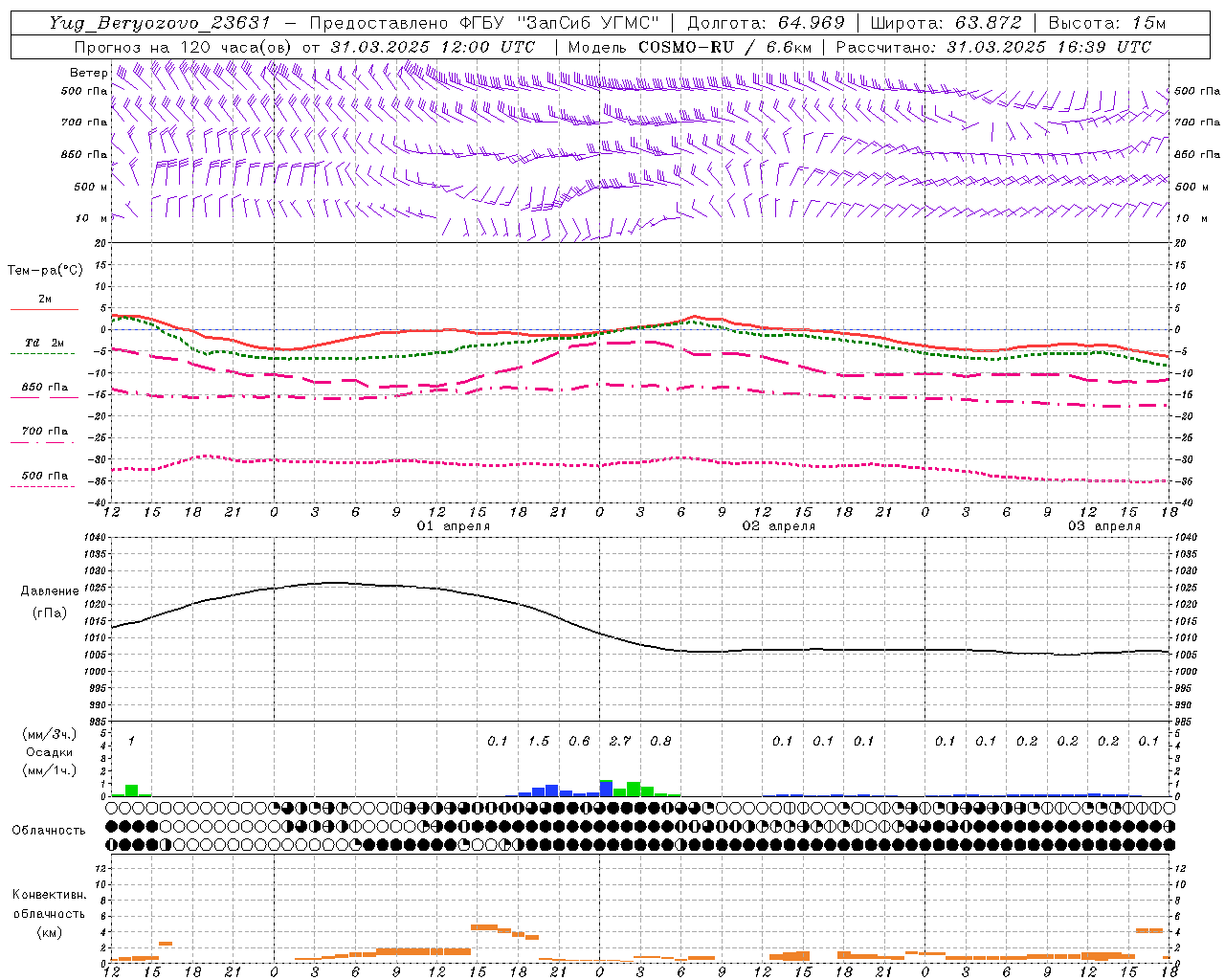
Task: Click the (мм/3ч.) precipitation unit label
Action: point(50,734)
